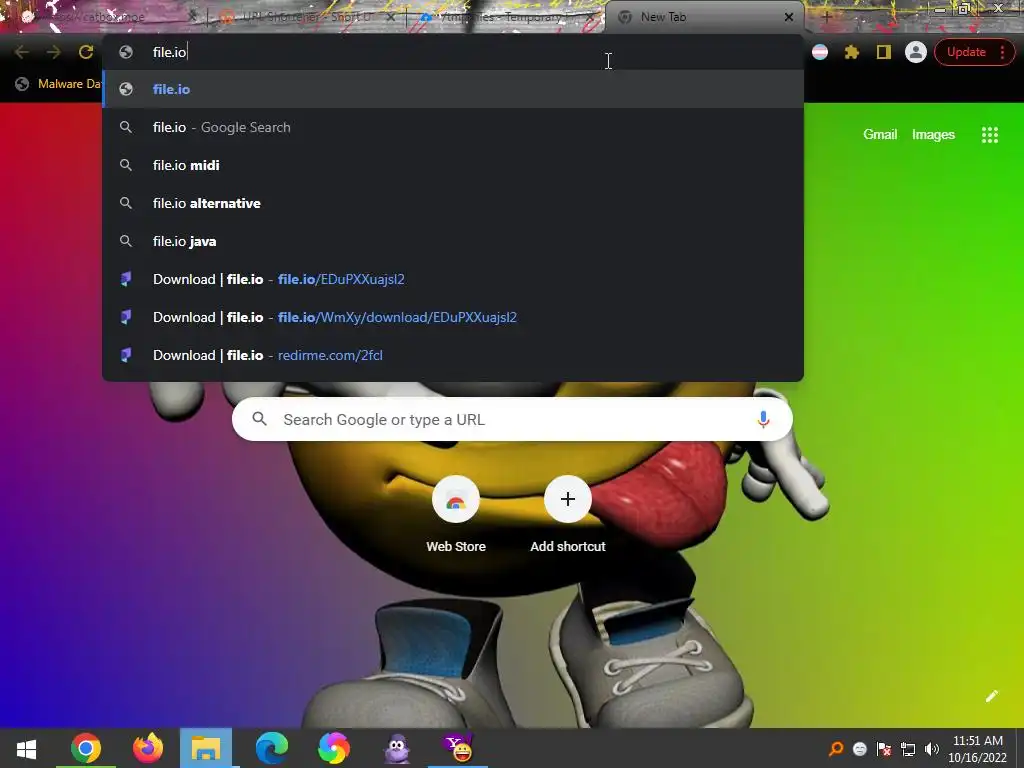Image resolution: width=1024 pixels, height=768 pixels.
Task: Open the Google apps grid
Action: [x=989, y=135]
